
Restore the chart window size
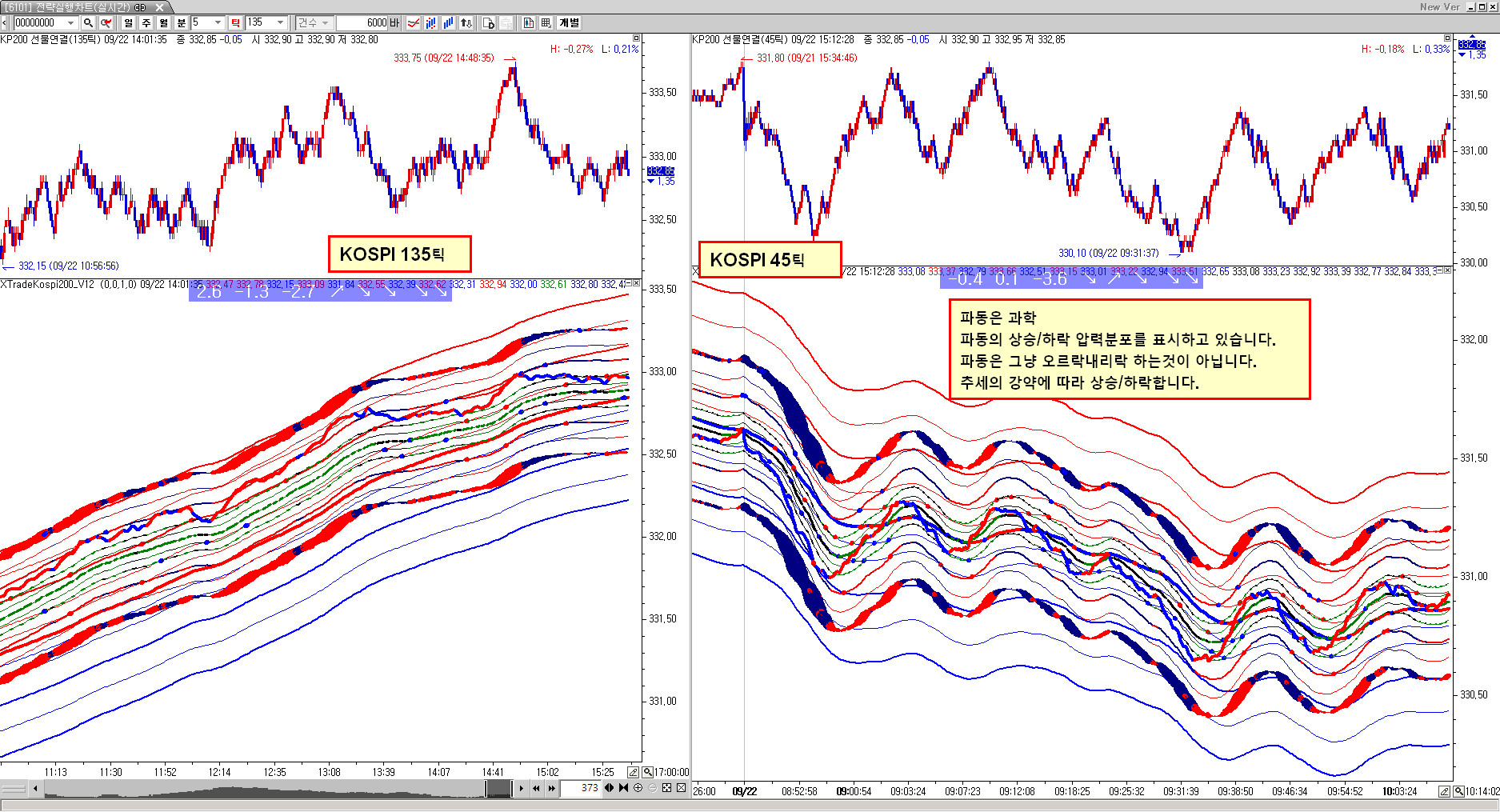1481,7
